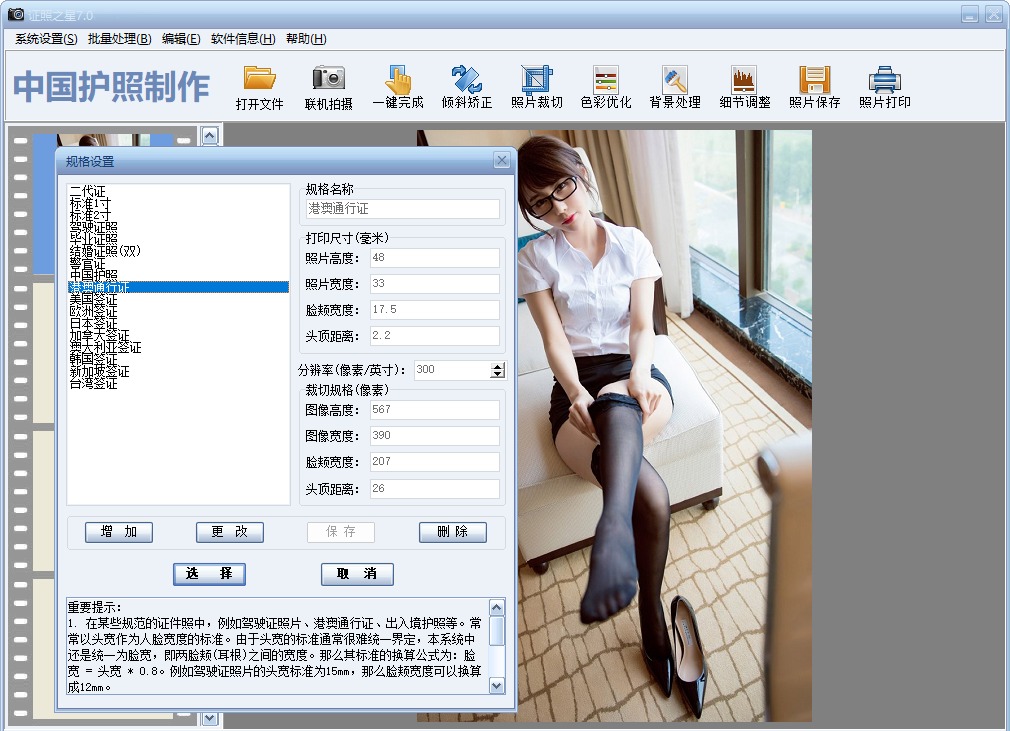
Task: Click the 打开文件 folder icon
Action: [x=259, y=79]
